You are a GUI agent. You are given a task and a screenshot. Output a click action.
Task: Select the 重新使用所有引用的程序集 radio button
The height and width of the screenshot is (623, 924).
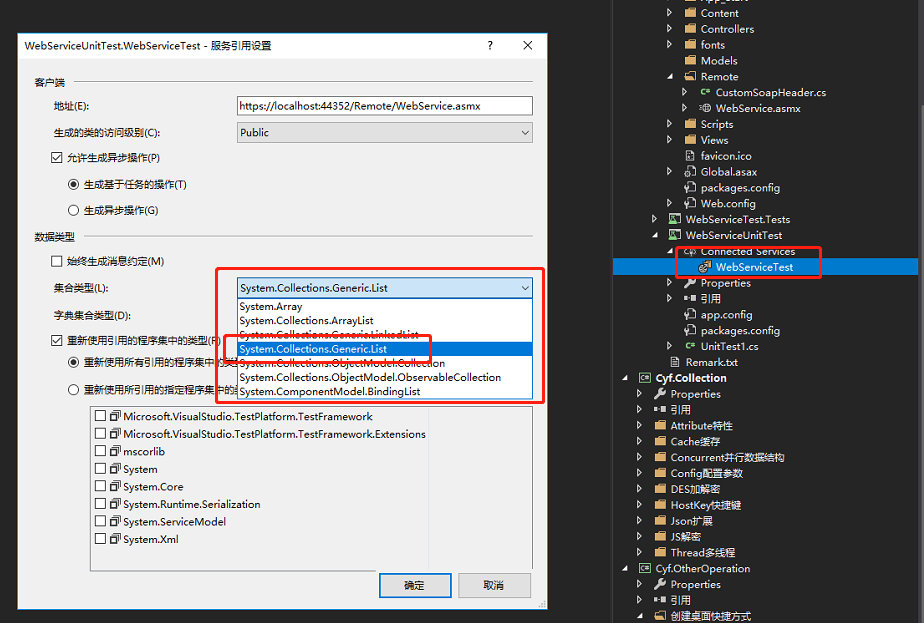(73, 362)
